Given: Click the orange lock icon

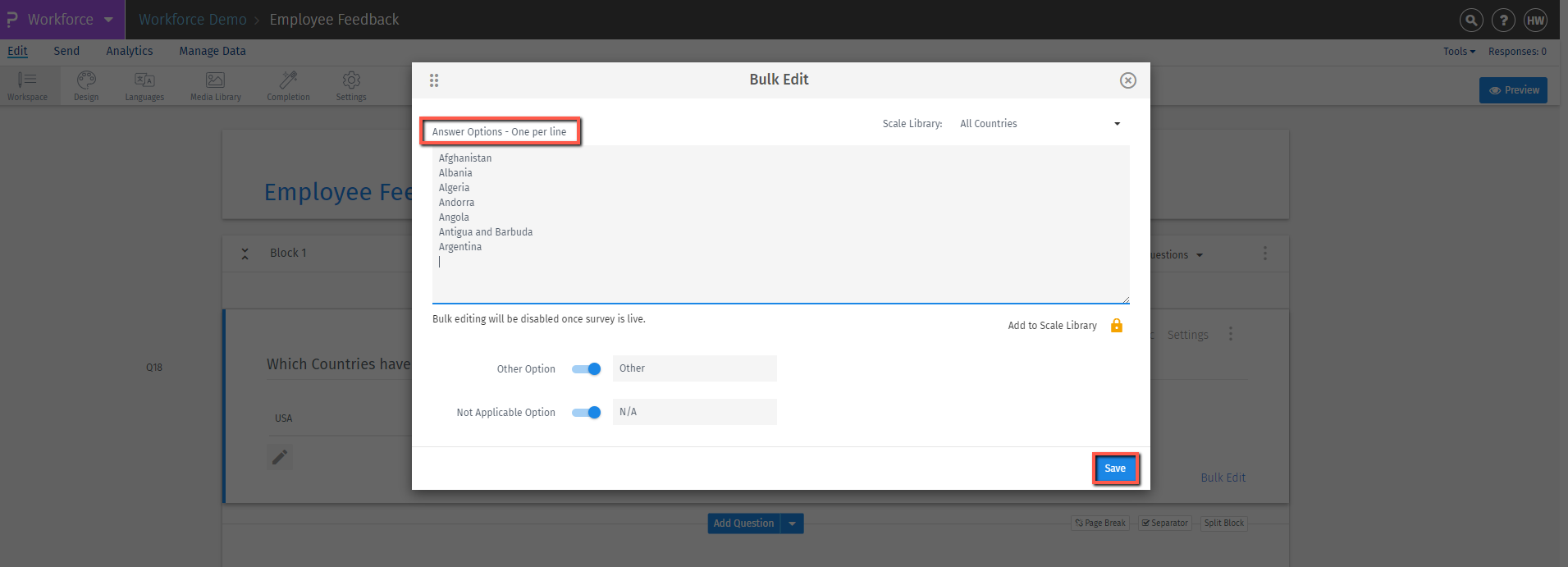Looking at the screenshot, I should pyautogui.click(x=1116, y=326).
